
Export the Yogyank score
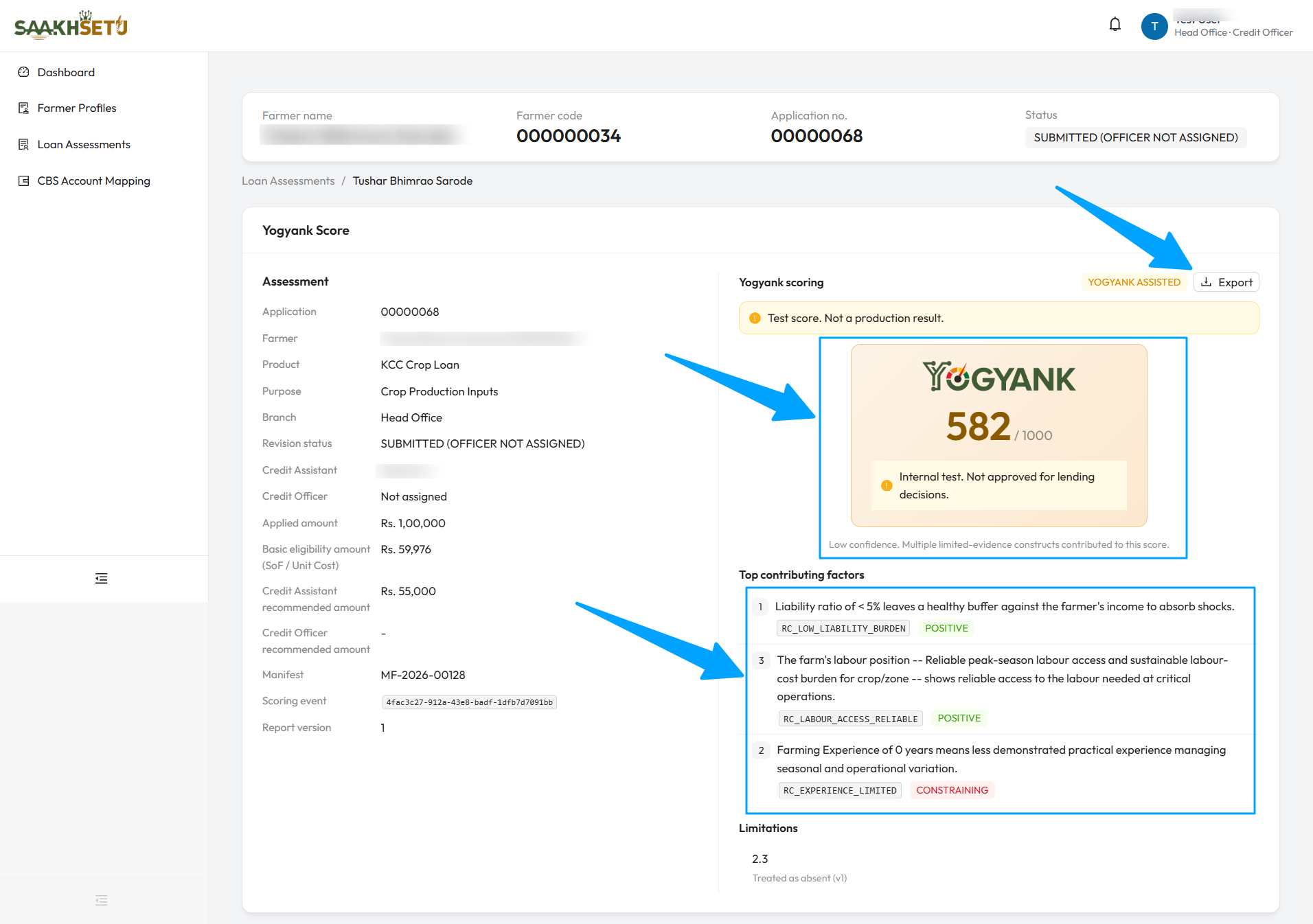1226,282
